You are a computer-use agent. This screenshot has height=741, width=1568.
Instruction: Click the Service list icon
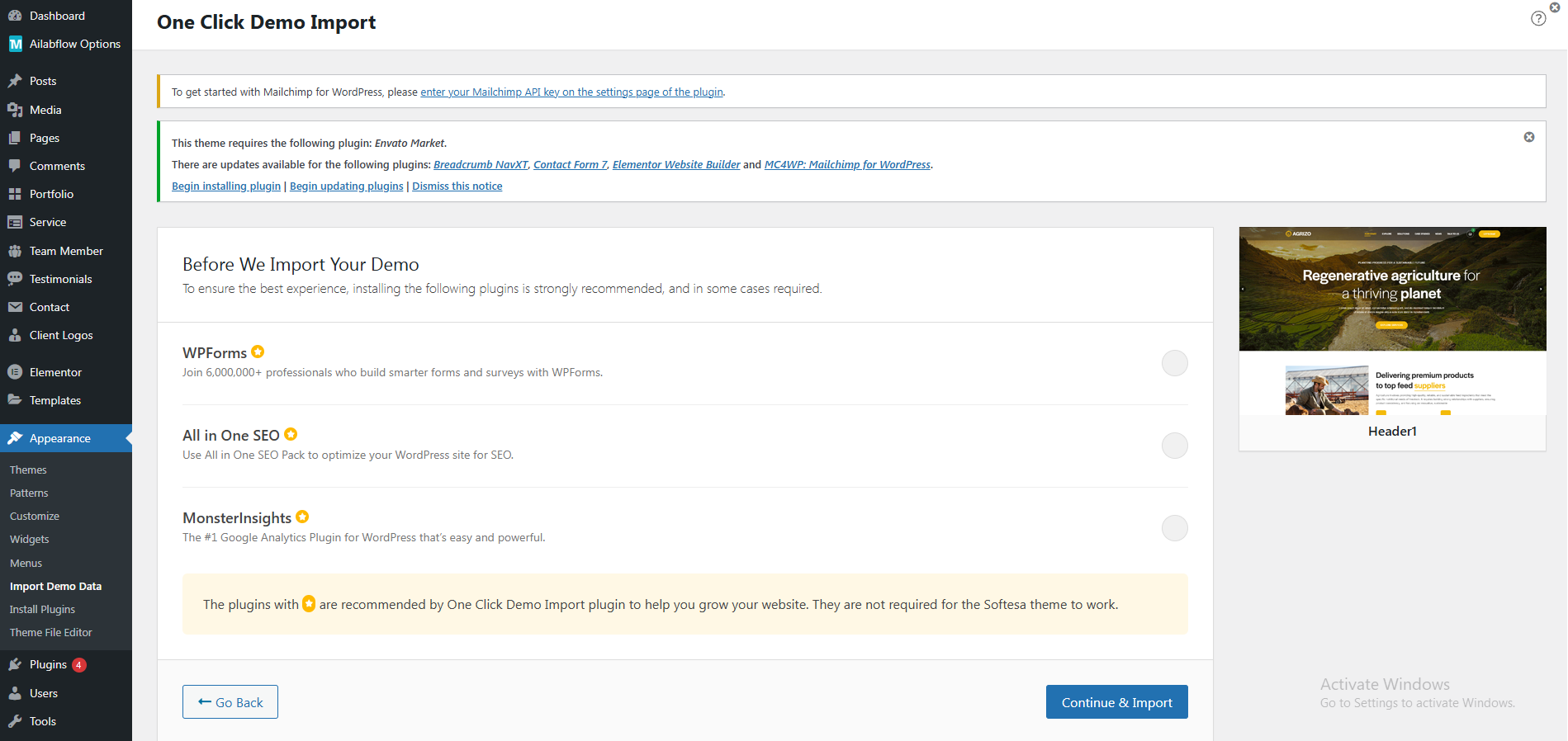(x=15, y=222)
